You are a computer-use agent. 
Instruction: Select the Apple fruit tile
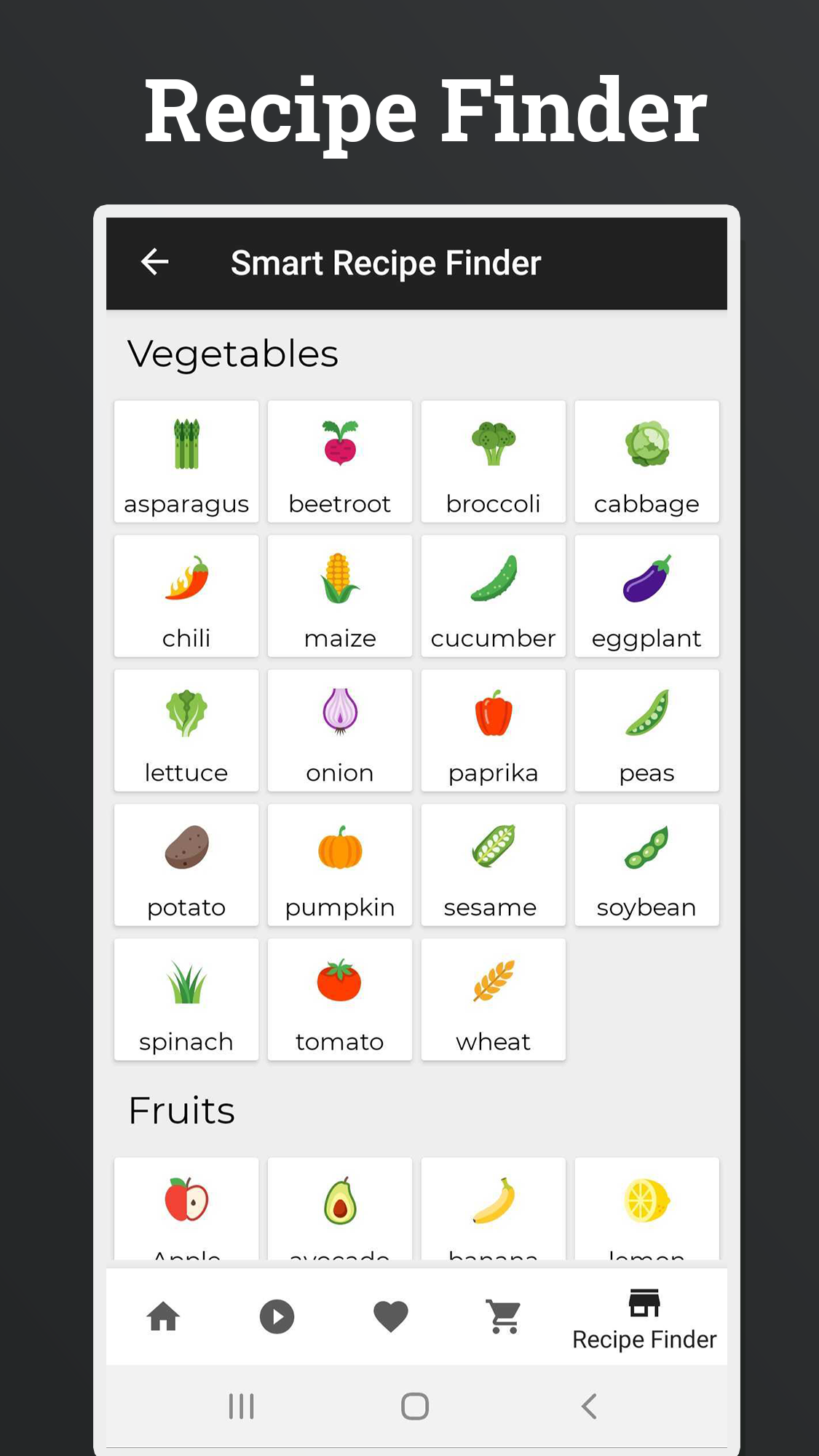(186, 1208)
